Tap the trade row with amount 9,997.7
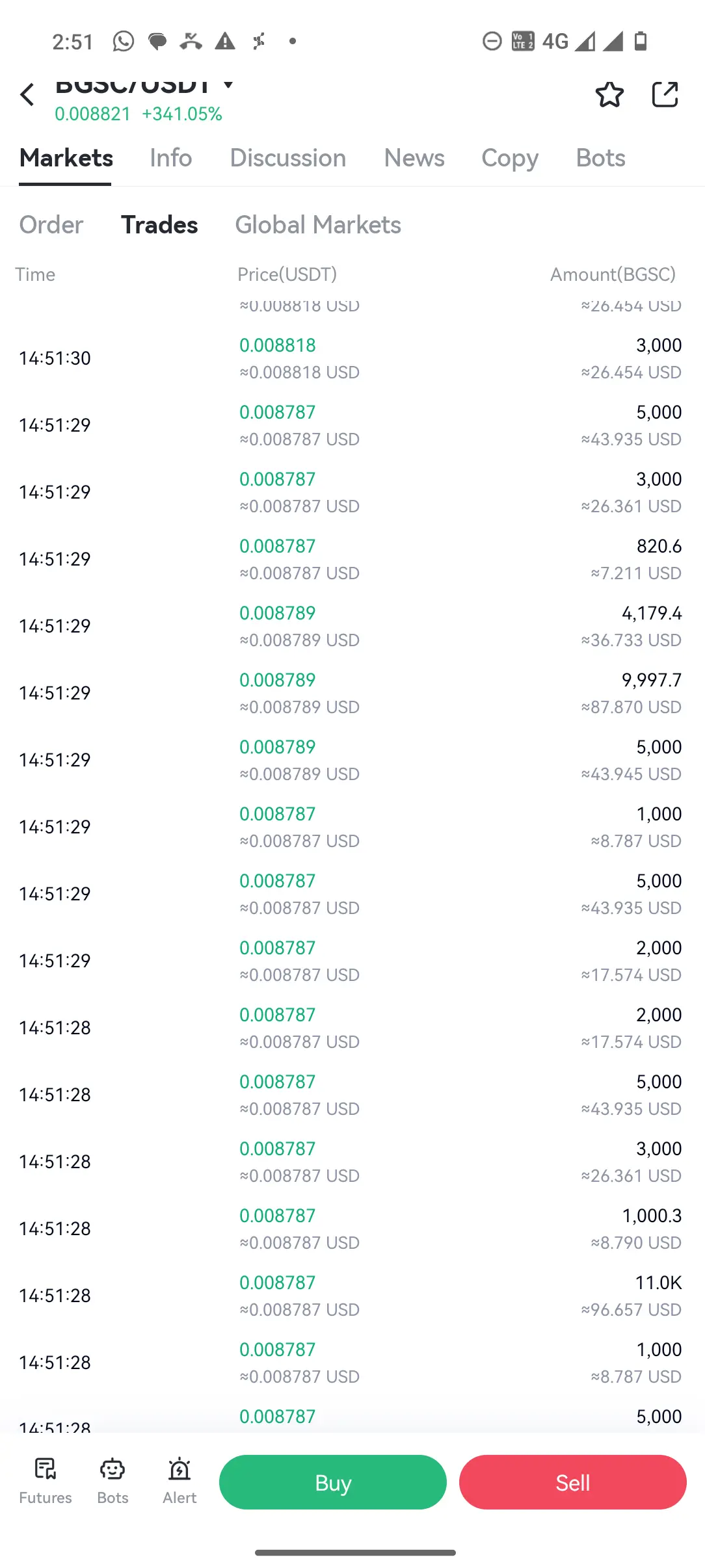The width and height of the screenshot is (705, 1568). (352, 693)
